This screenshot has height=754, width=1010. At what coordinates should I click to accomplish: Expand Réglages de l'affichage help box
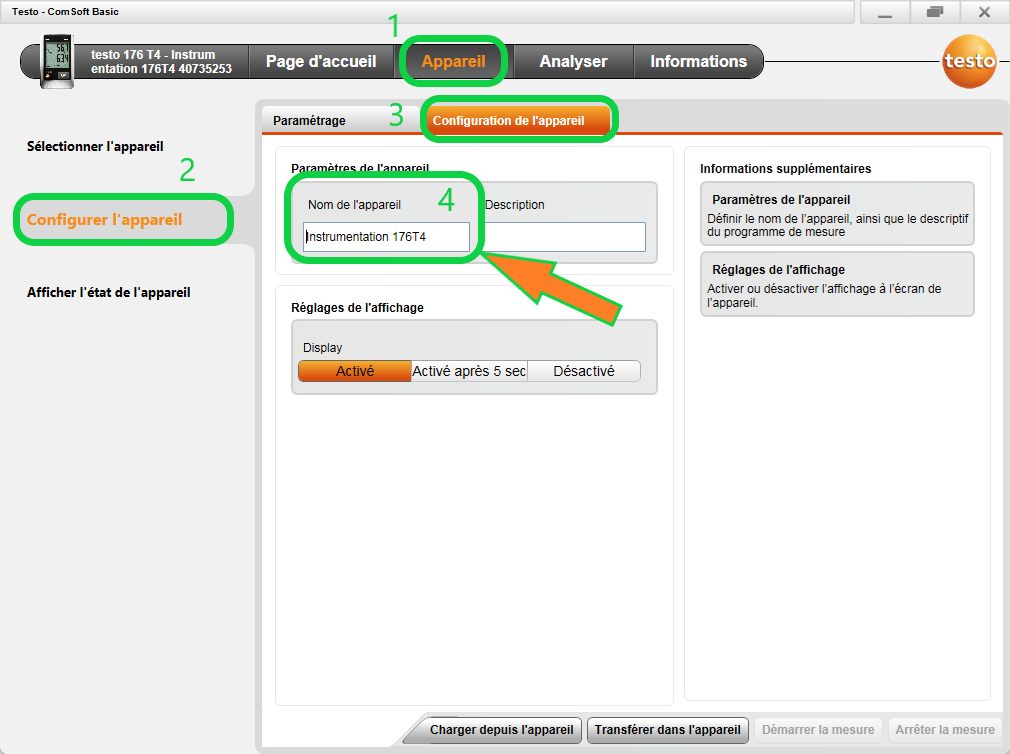[837, 284]
